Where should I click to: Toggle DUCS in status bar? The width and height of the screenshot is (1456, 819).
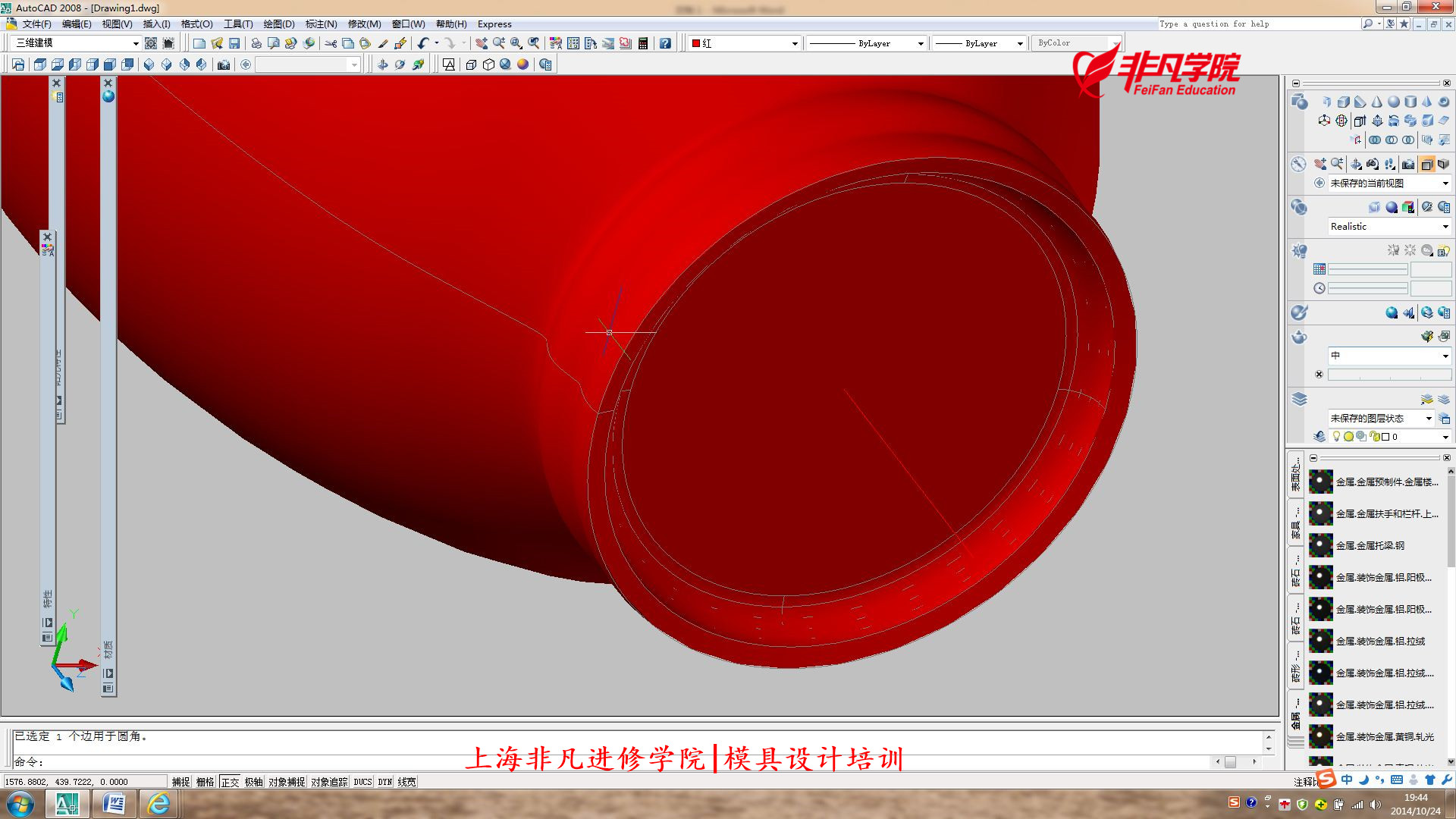point(363,782)
